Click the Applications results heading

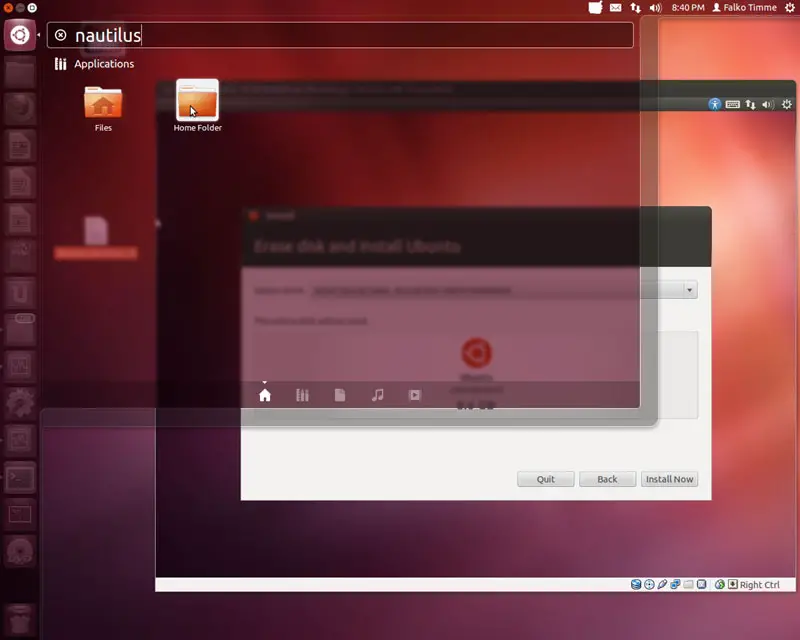[x=104, y=64]
